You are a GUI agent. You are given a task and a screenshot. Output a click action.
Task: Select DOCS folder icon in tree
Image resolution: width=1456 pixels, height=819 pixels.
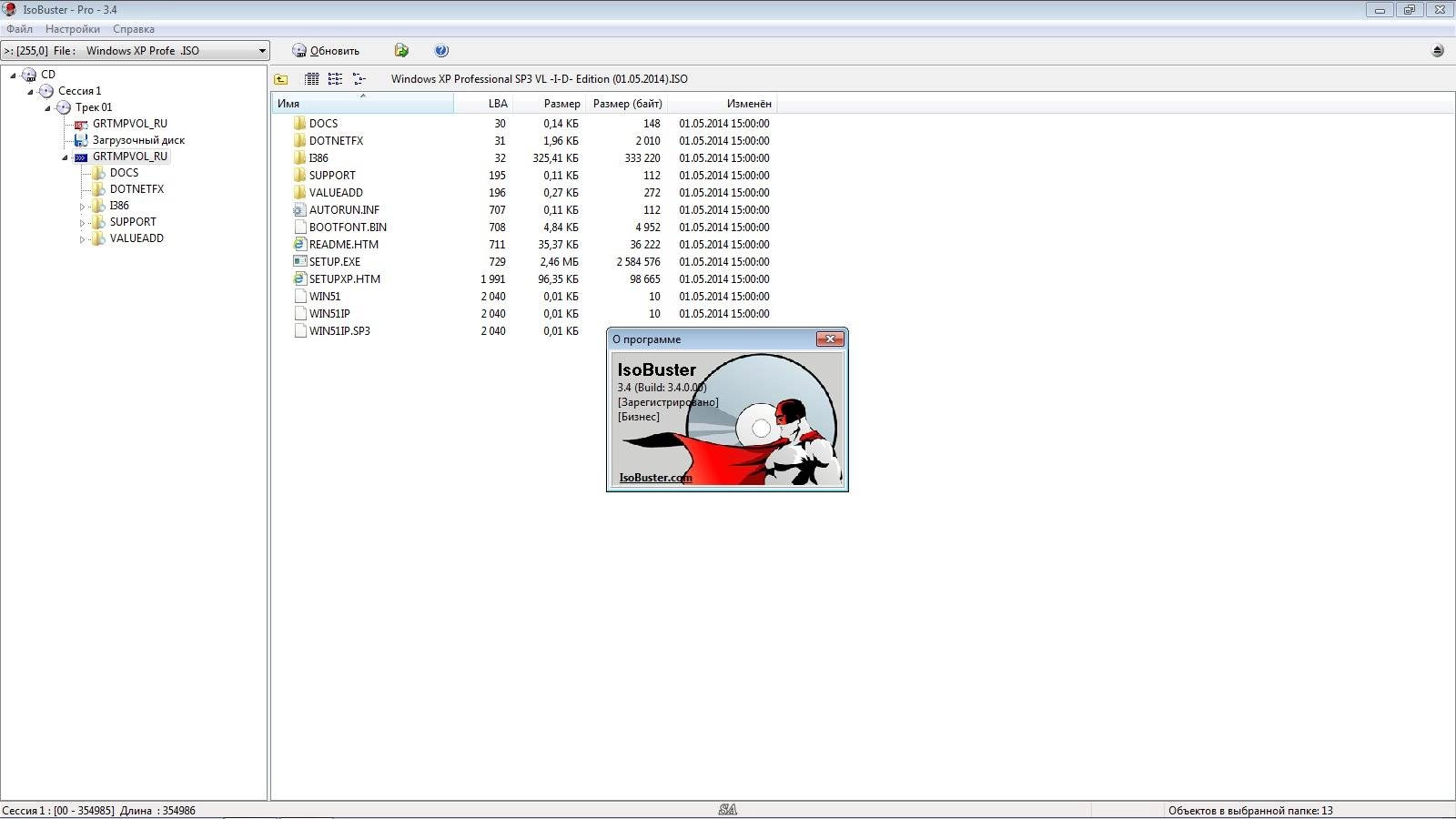98,173
